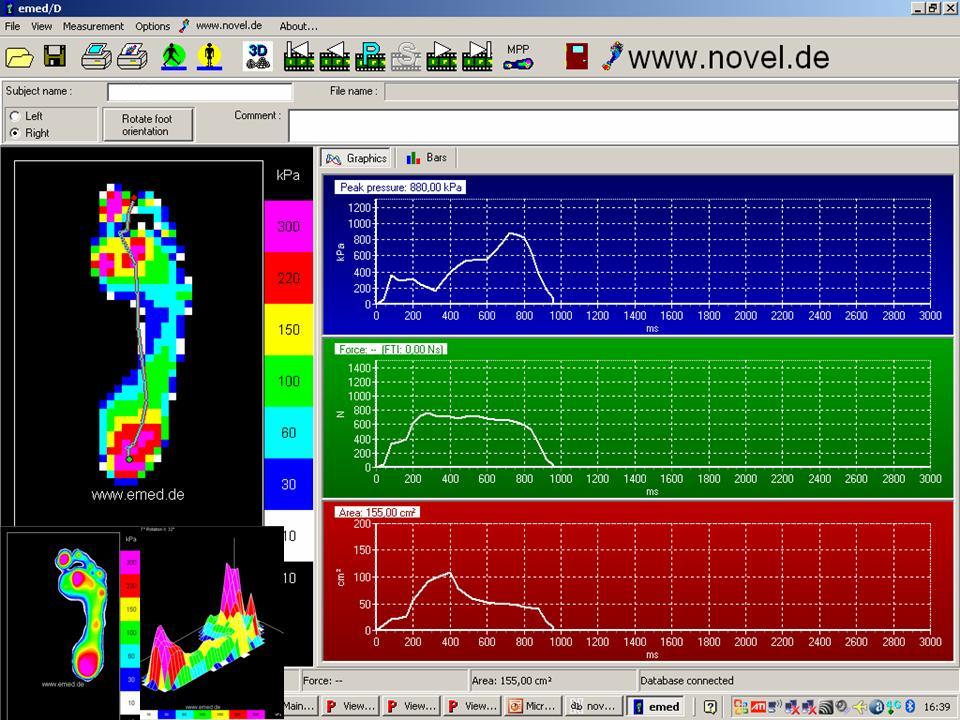
Task: Click the greyed S filmstrip icon
Action: pyautogui.click(x=407, y=56)
